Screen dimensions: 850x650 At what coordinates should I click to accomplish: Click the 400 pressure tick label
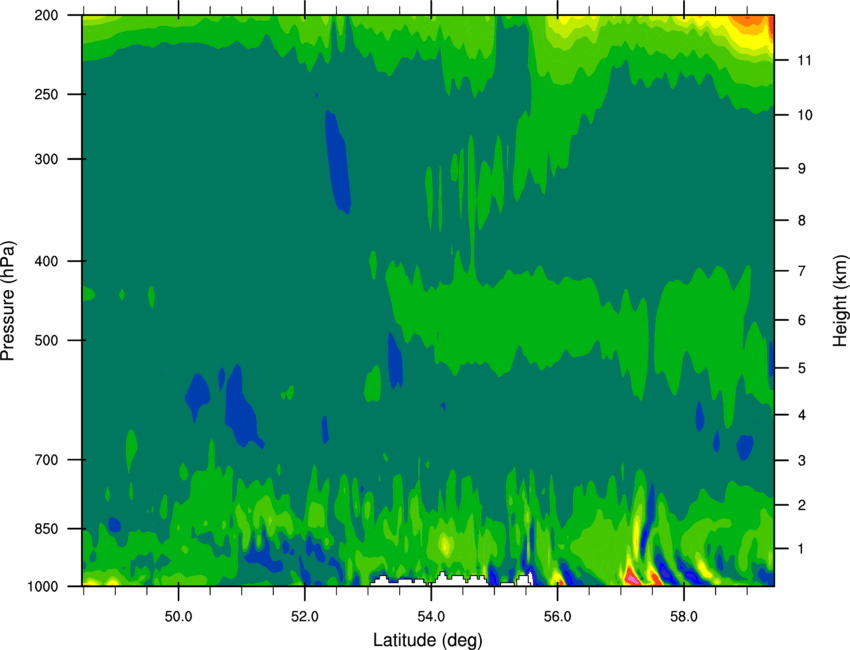pyautogui.click(x=46, y=261)
